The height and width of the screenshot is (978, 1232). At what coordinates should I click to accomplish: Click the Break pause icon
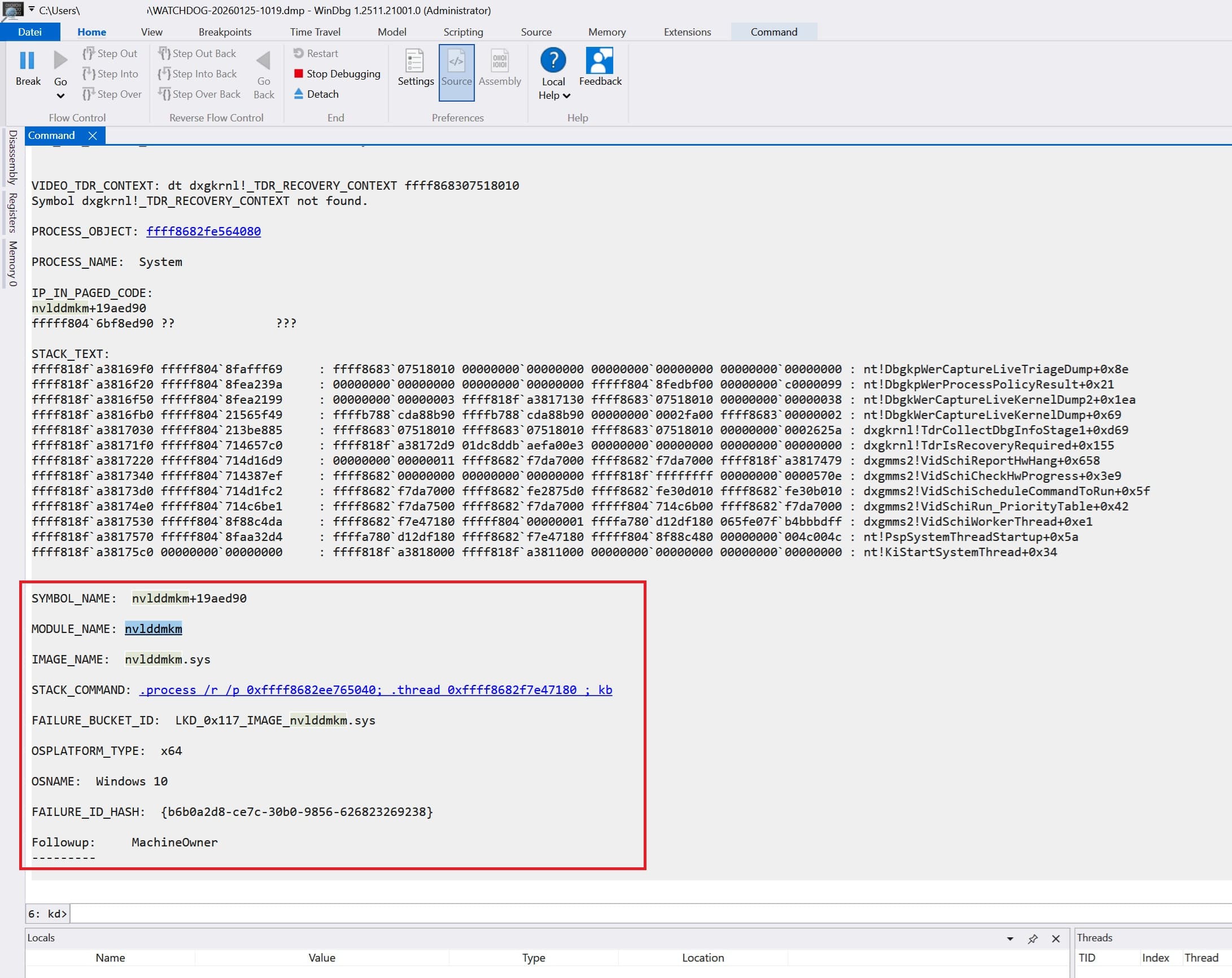click(27, 60)
